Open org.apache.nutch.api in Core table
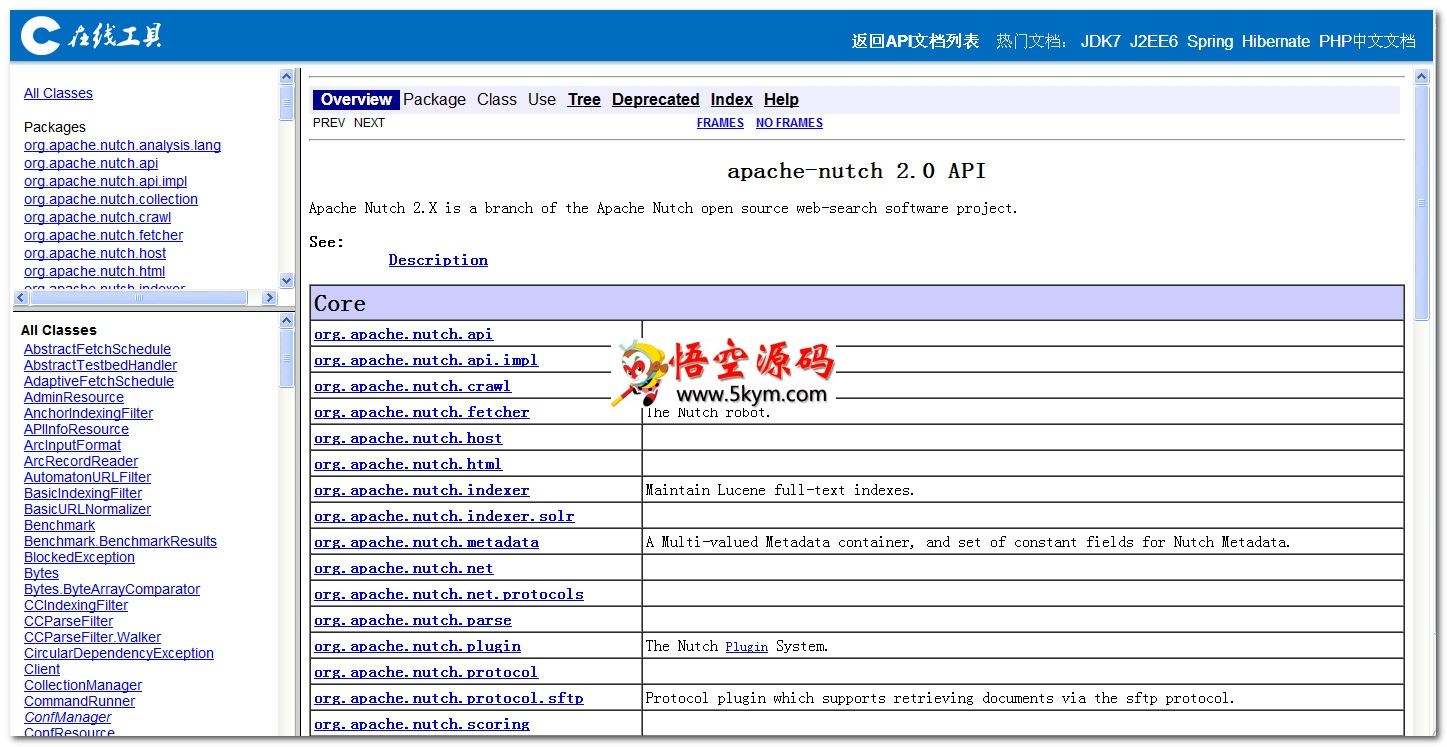1447x747 pixels. coord(403,334)
